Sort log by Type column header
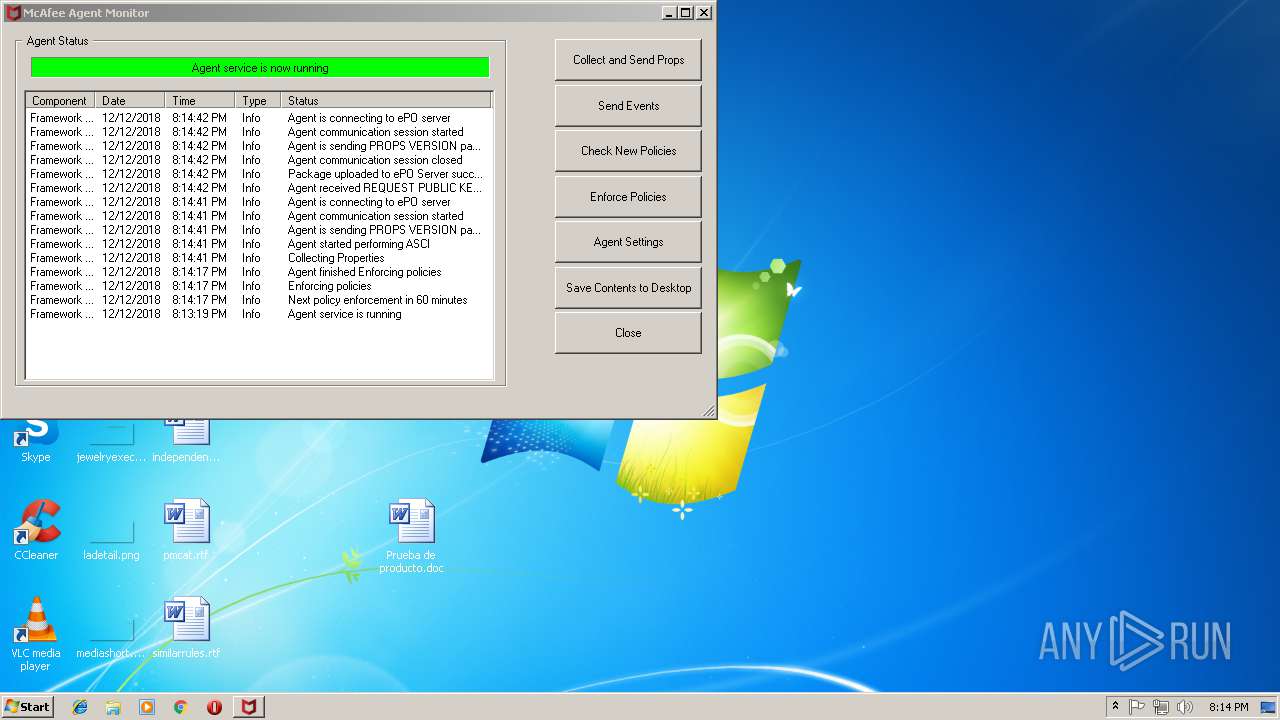This screenshot has height=720, width=1280. (x=258, y=101)
